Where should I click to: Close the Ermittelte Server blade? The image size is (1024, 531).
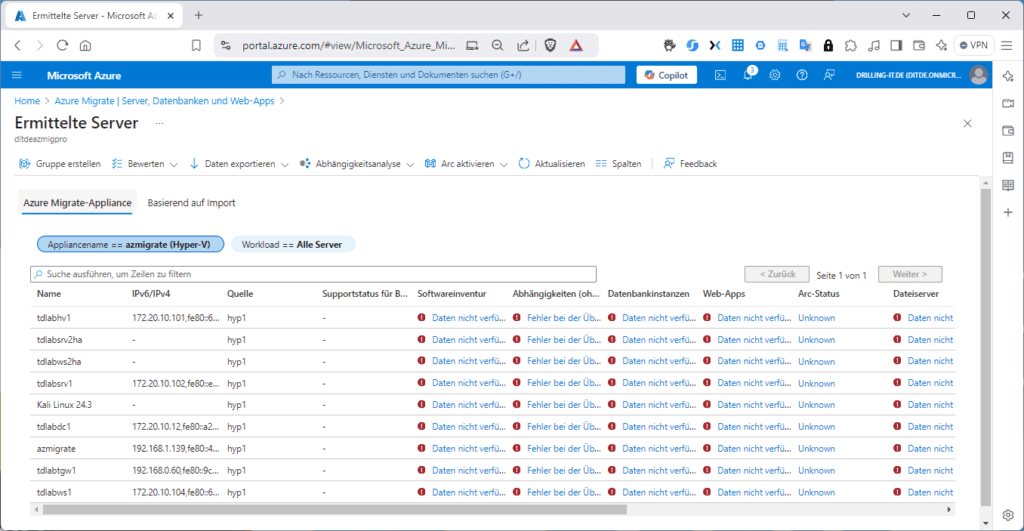tap(967, 123)
